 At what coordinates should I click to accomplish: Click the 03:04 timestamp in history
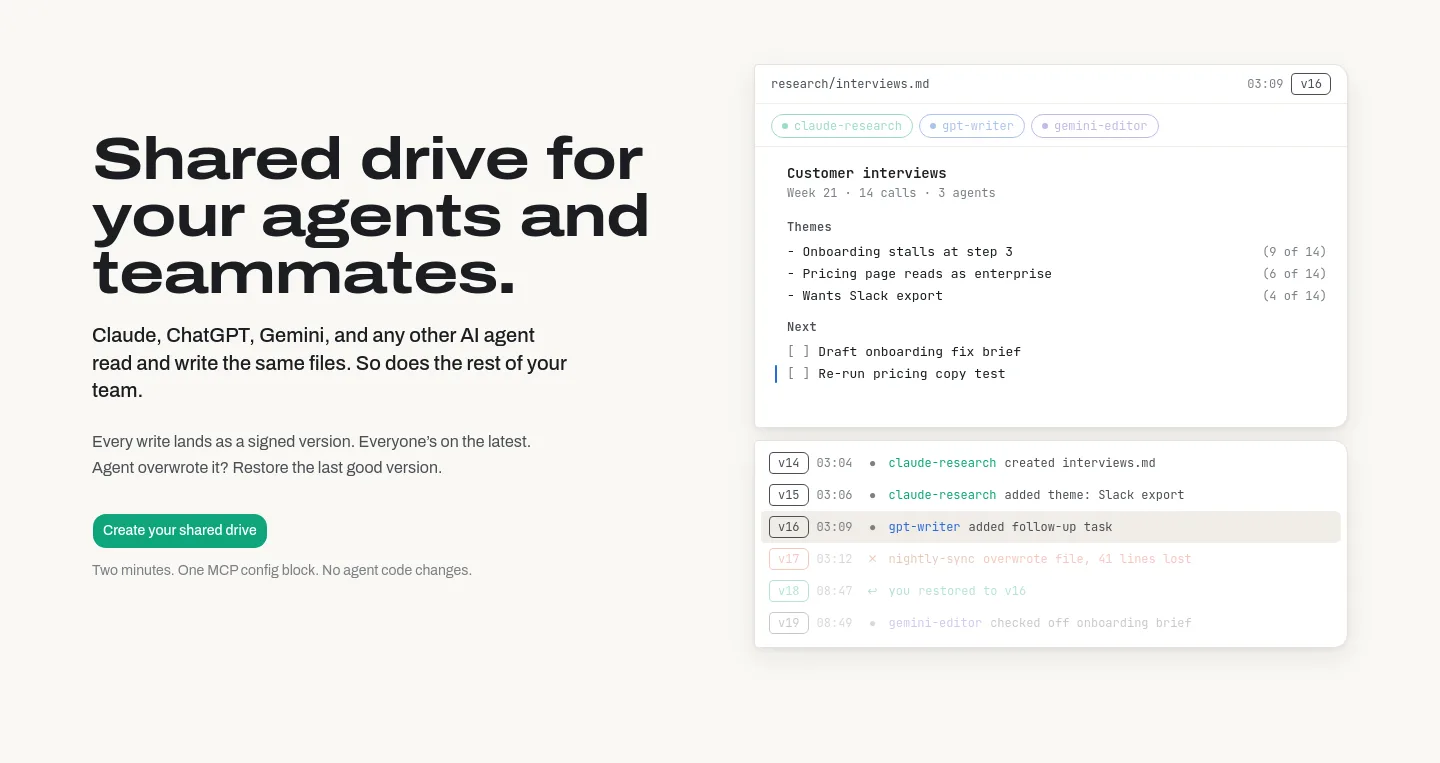tap(834, 463)
